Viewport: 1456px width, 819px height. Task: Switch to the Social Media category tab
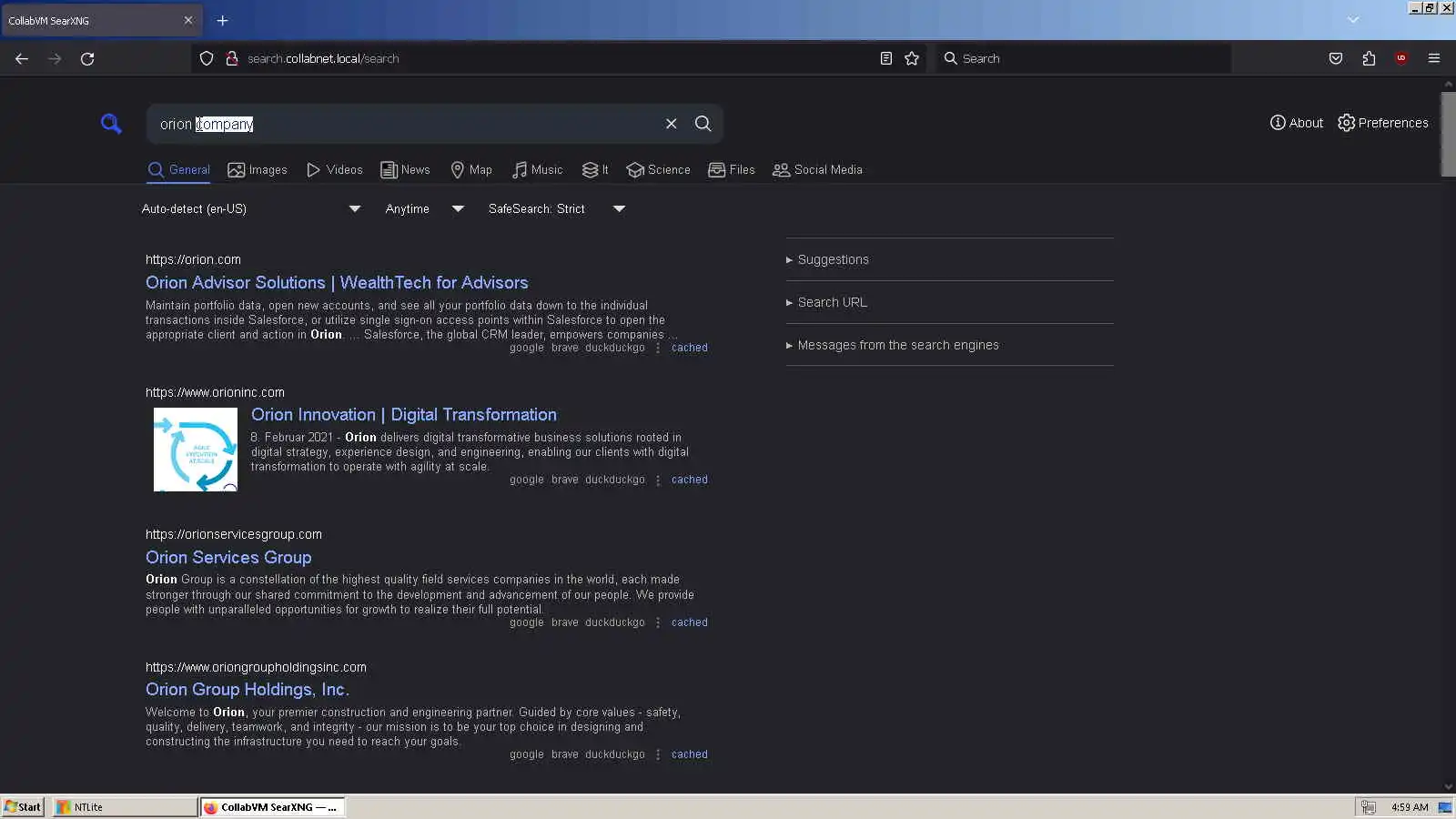coord(817,170)
